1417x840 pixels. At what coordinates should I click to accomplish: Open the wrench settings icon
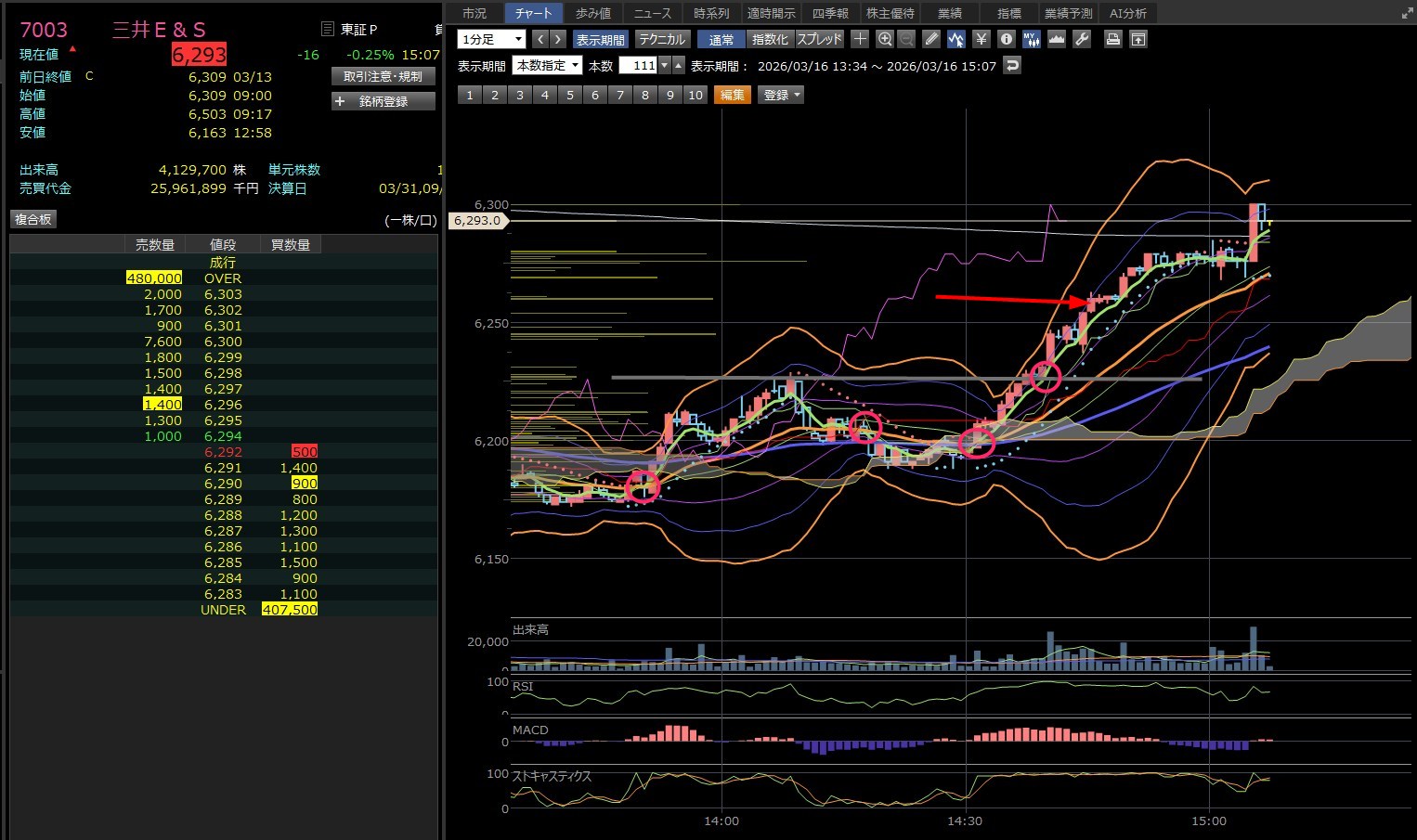click(x=1082, y=39)
